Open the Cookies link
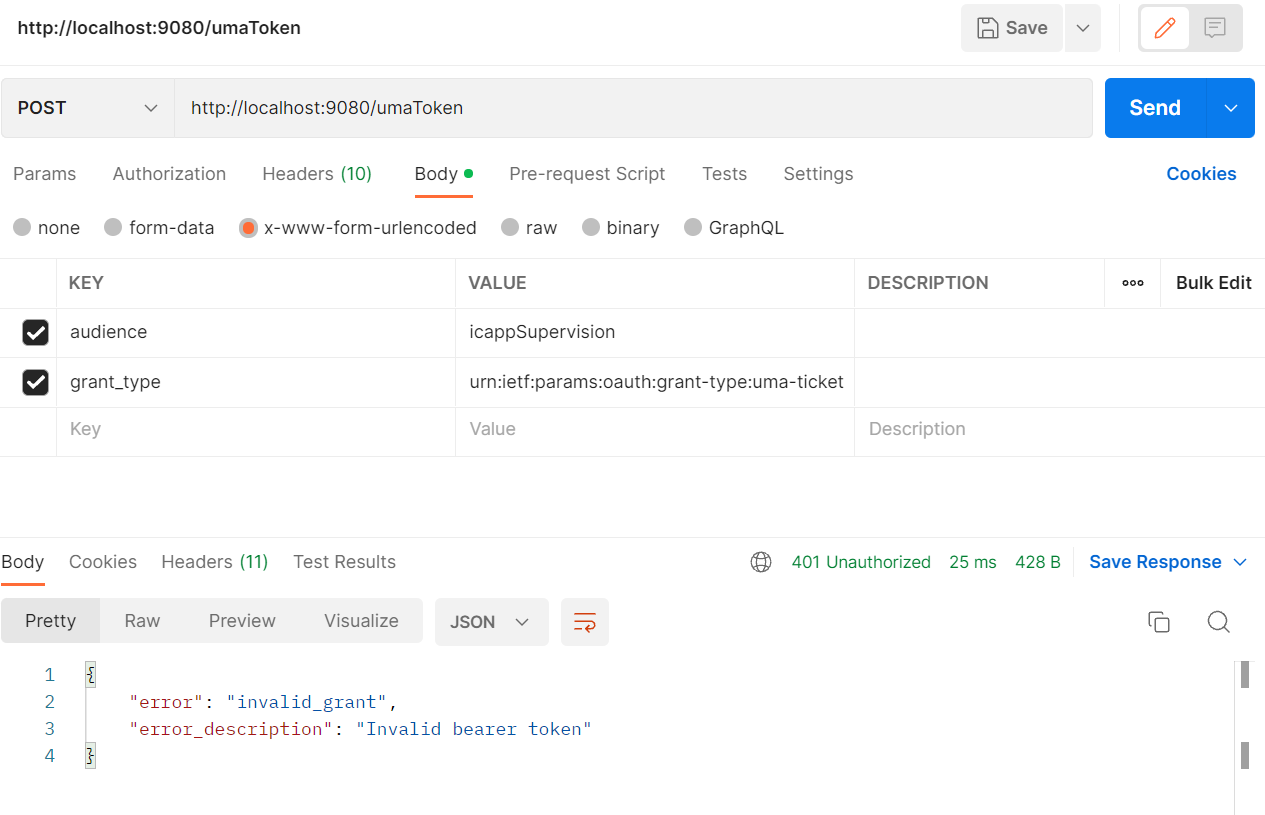Screen dimensions: 1265x815 (x=1201, y=174)
